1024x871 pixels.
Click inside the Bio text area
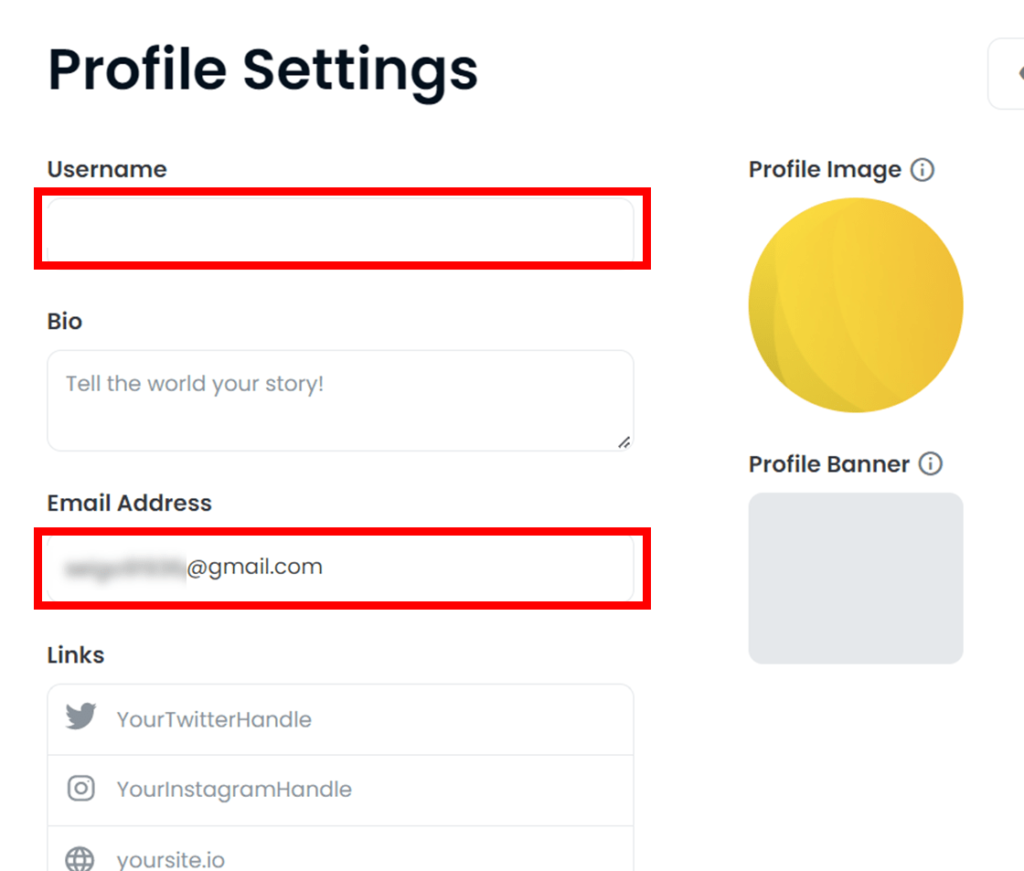(340, 400)
